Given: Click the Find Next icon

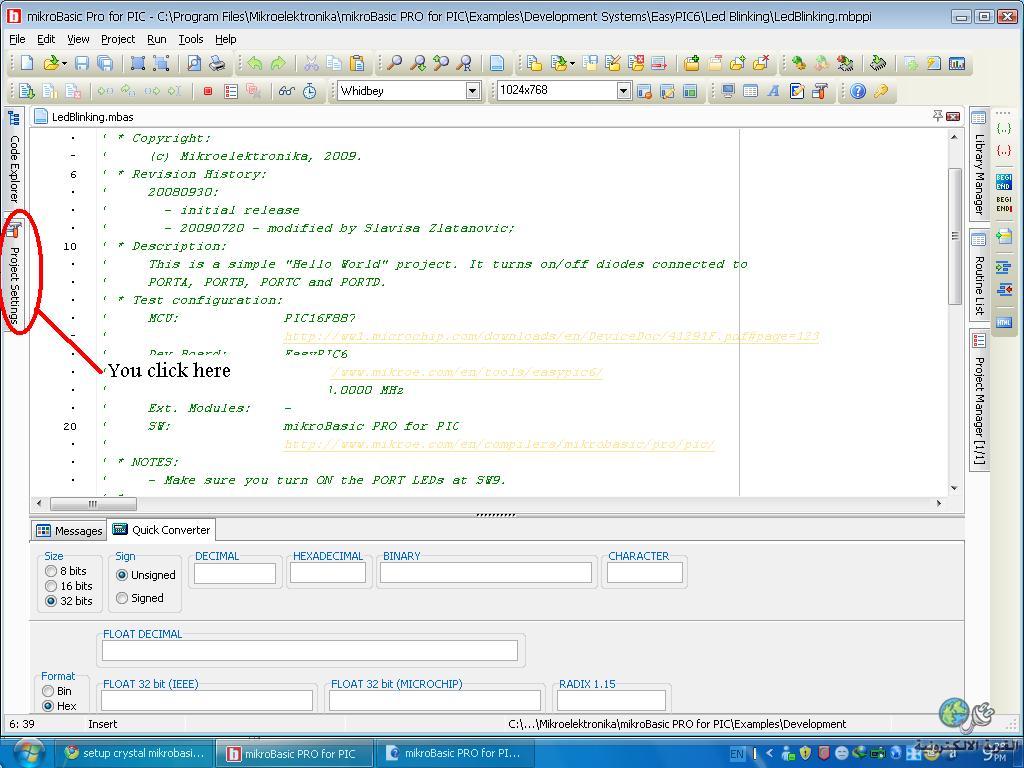Looking at the screenshot, I should coord(418,63).
